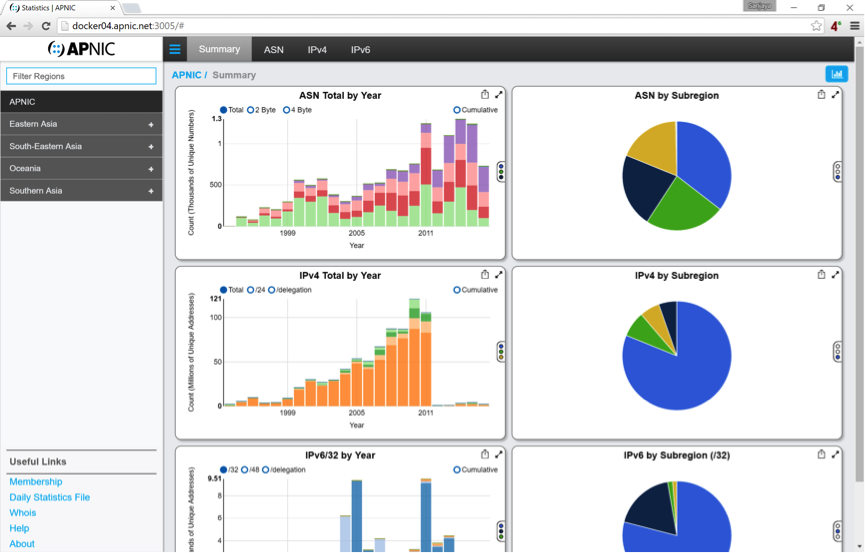Share the IPv6 by Subregion chart
Image resolution: width=865 pixels, height=553 pixels.
pos(821,454)
